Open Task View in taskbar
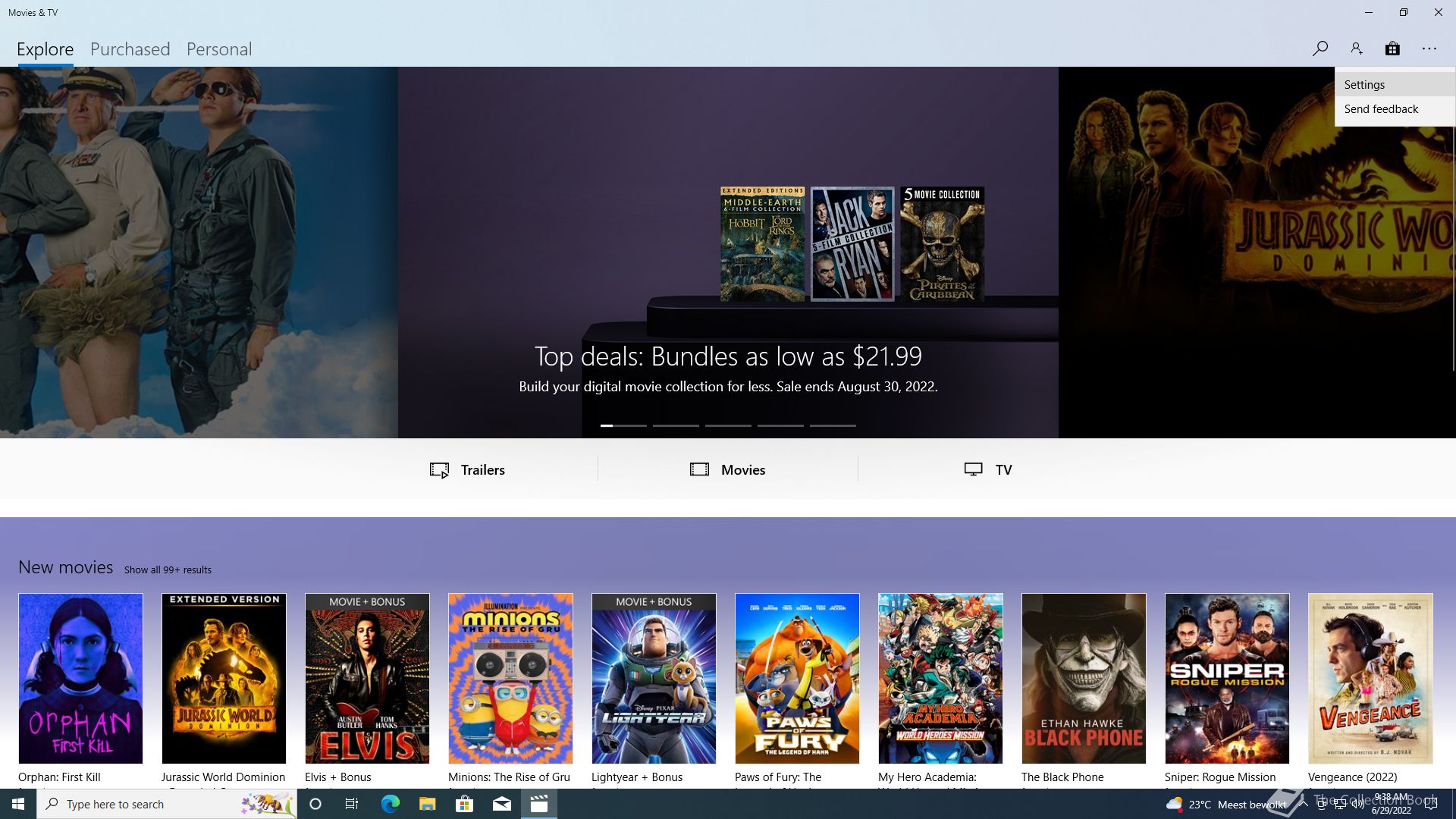 pos(352,804)
